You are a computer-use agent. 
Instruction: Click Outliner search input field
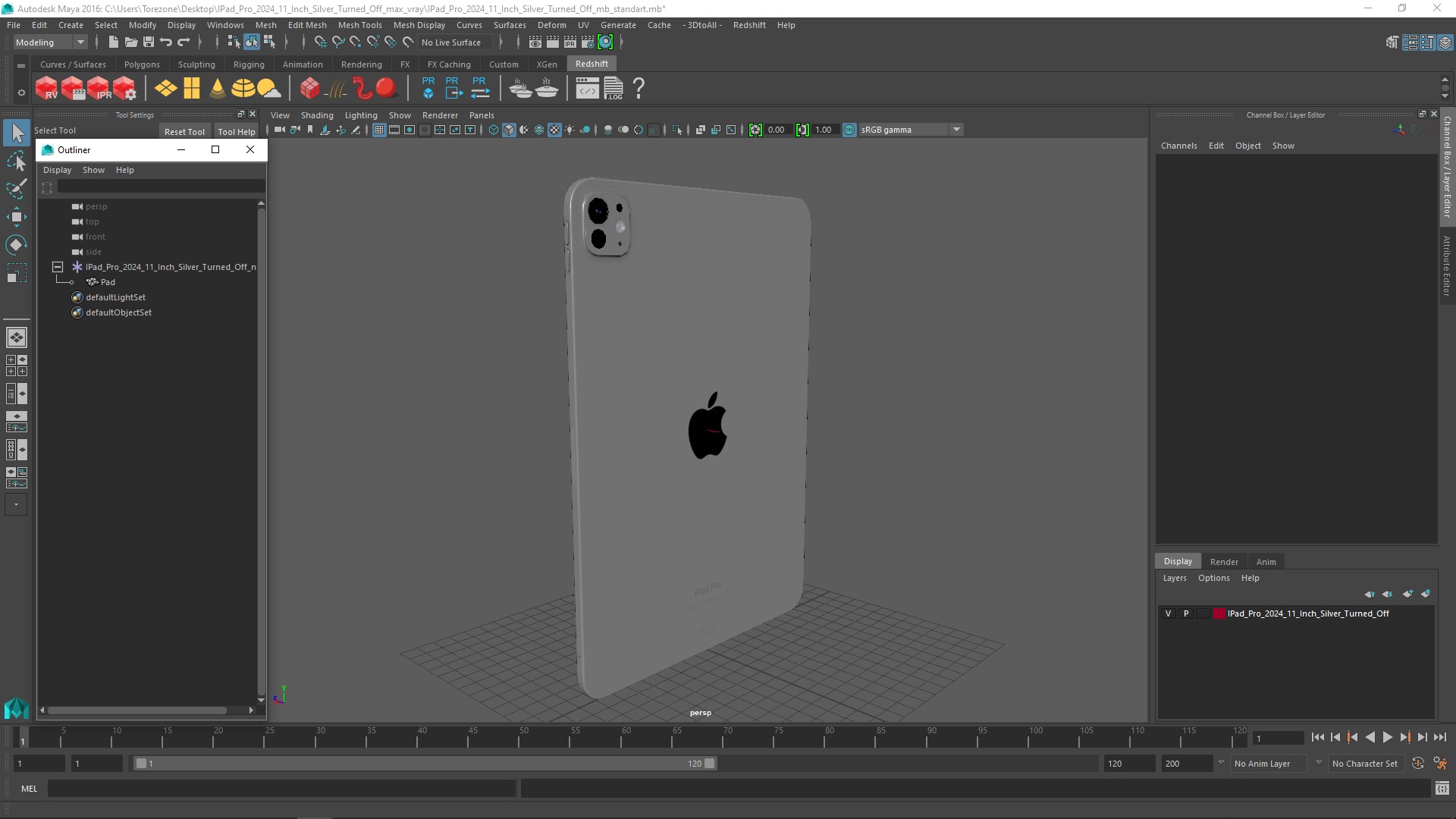pos(161,187)
